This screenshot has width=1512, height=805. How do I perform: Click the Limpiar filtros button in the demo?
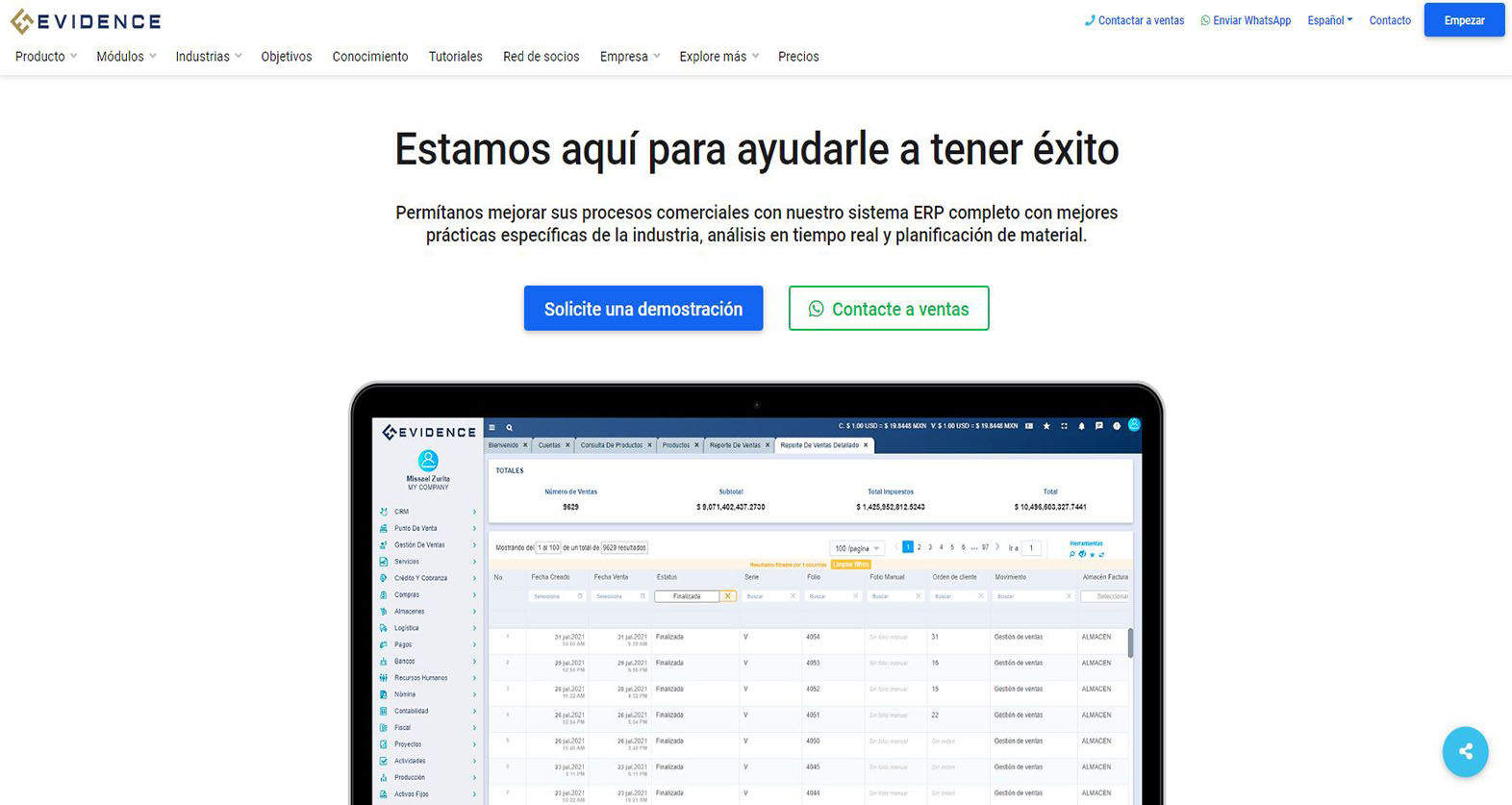coord(850,565)
